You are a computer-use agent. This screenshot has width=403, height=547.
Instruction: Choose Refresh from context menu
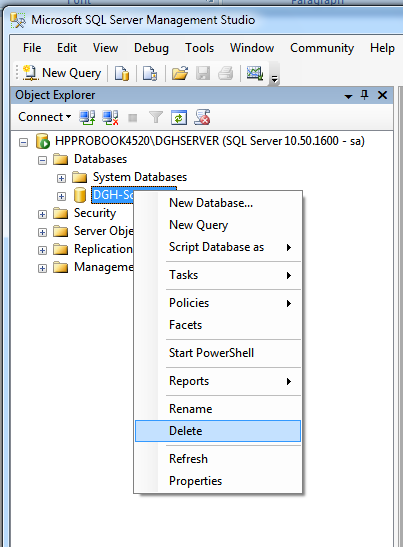[218, 459]
